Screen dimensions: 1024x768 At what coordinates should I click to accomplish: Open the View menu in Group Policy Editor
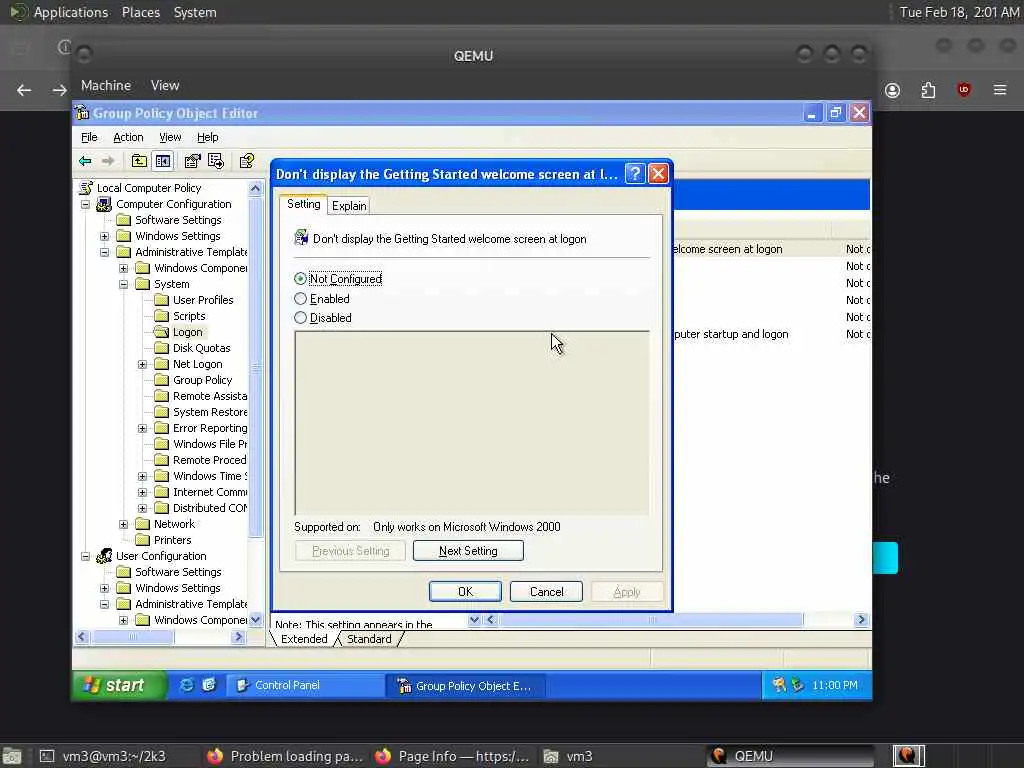(170, 137)
